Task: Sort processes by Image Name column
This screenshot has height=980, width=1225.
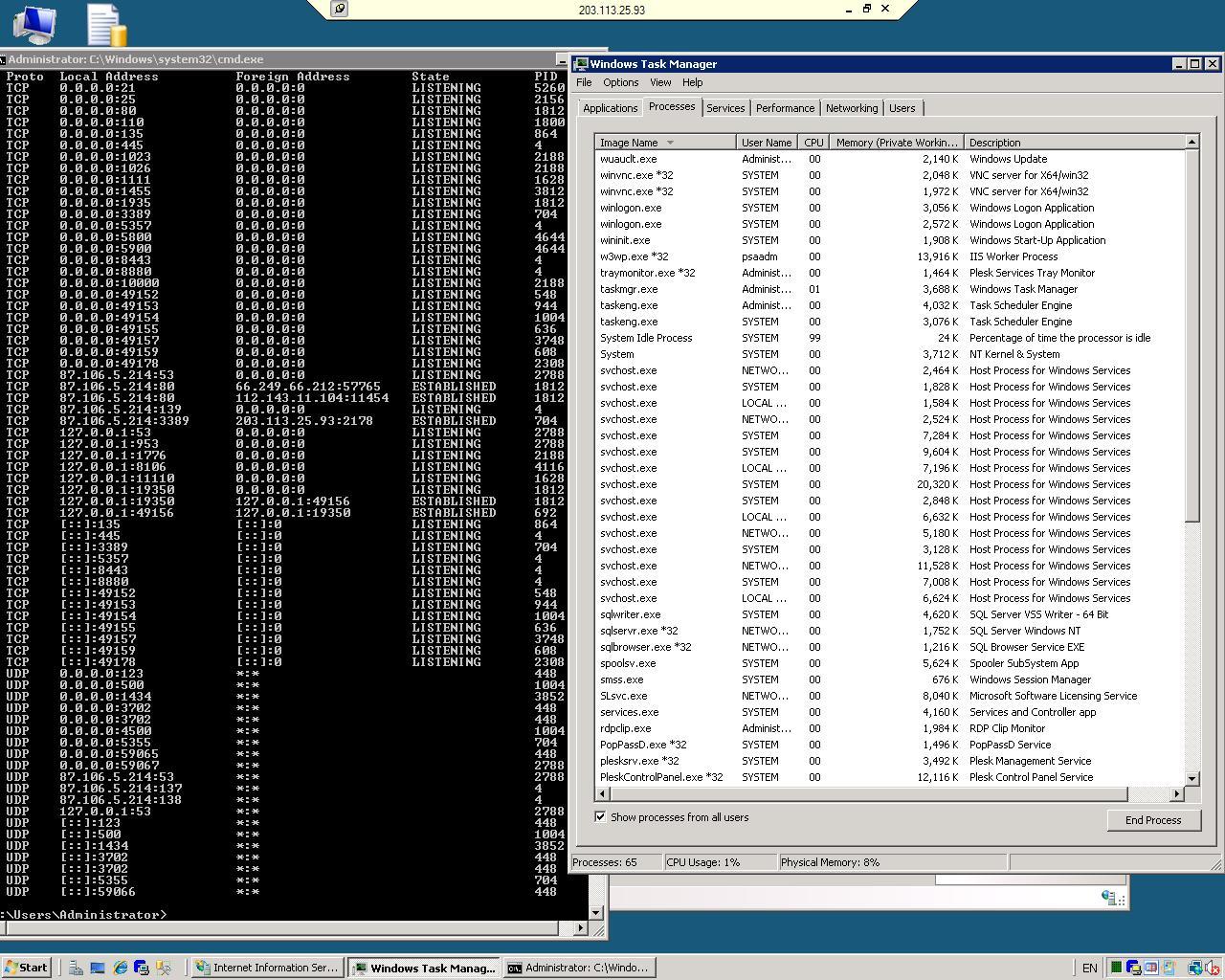Action: click(665, 143)
